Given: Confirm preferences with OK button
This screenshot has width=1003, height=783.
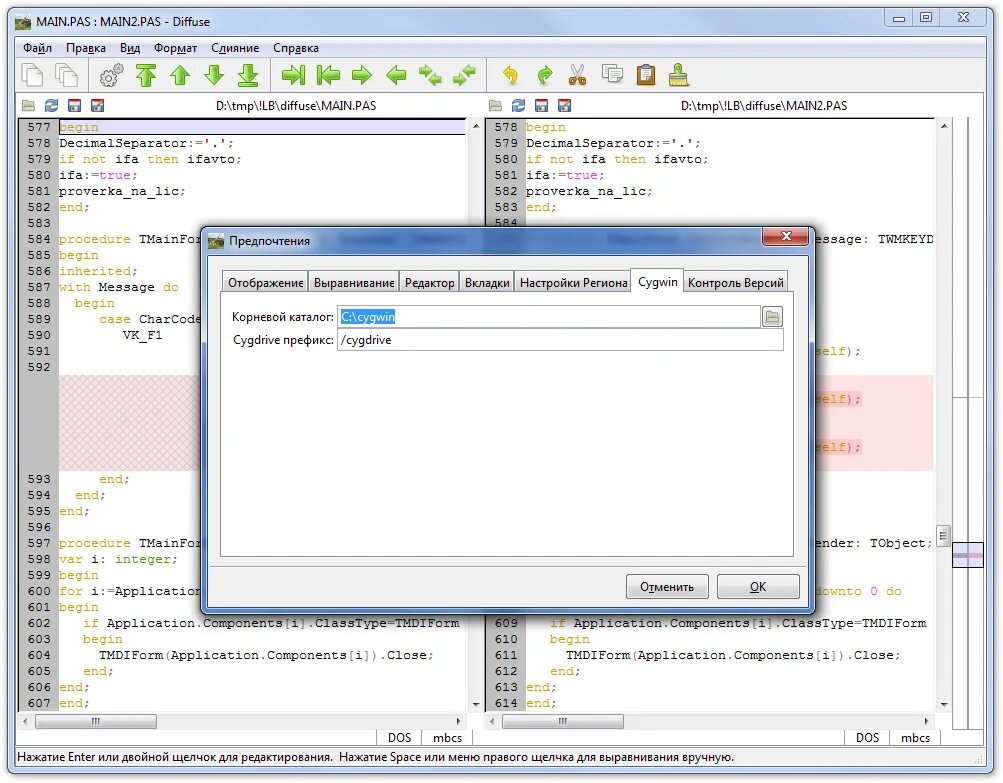Looking at the screenshot, I should [758, 587].
